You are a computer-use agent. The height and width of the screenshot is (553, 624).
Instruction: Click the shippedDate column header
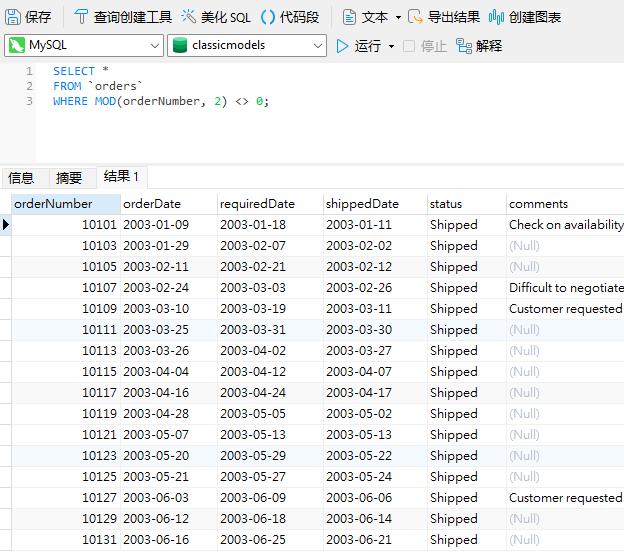click(x=375, y=204)
